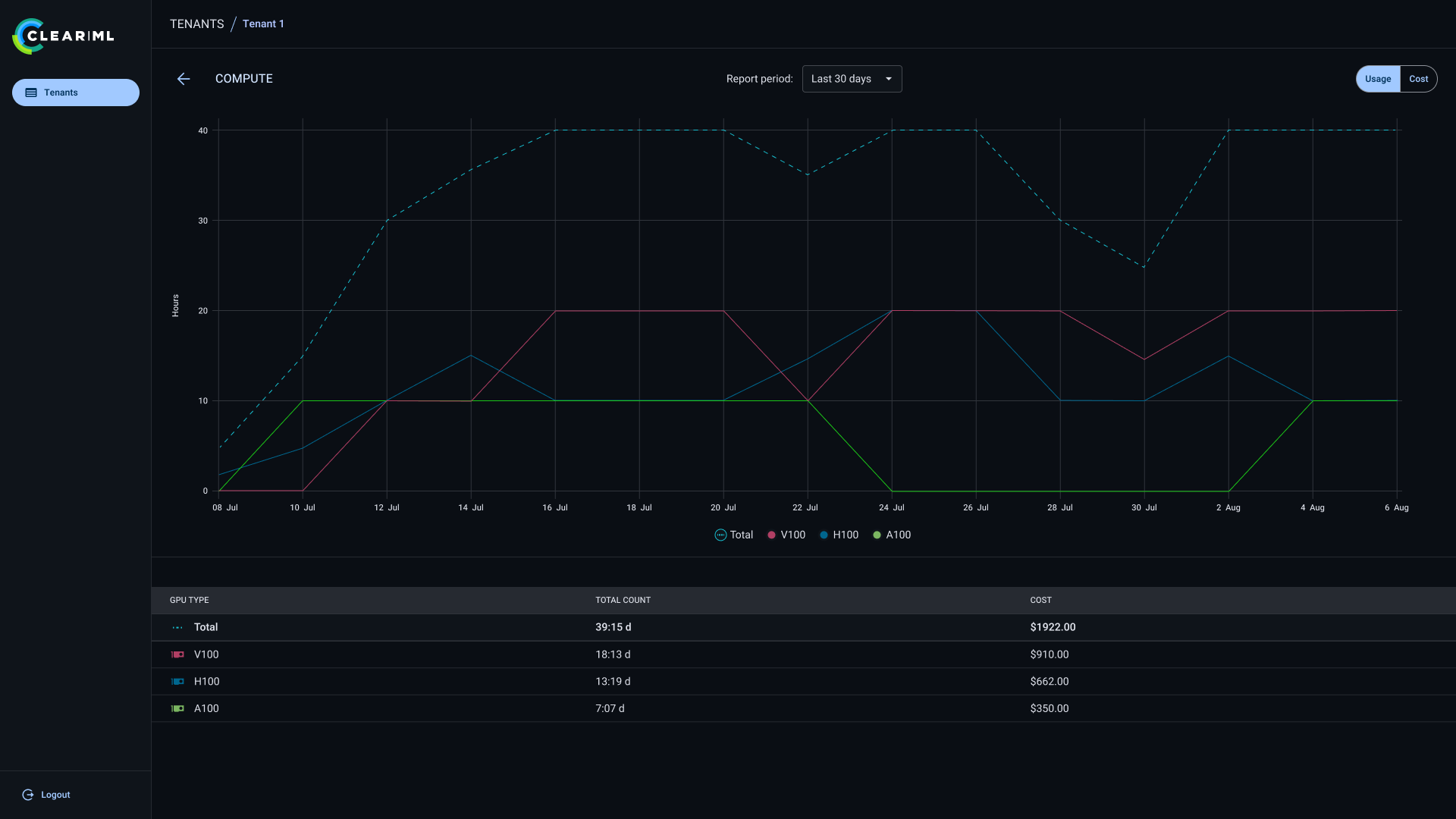The width and height of the screenshot is (1456, 819).
Task: Click the Logout exit icon
Action: (28, 795)
